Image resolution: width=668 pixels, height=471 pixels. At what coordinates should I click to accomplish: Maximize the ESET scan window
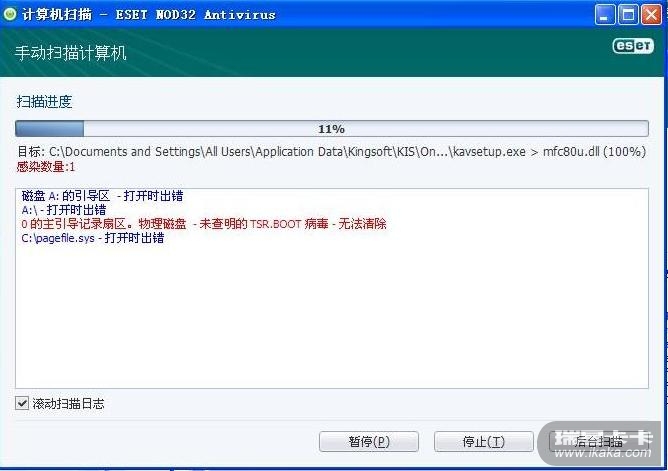[x=628, y=15]
